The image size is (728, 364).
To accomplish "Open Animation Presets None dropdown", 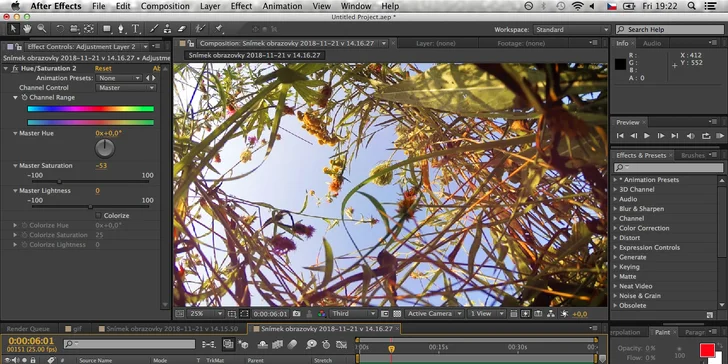I will [x=118, y=78].
